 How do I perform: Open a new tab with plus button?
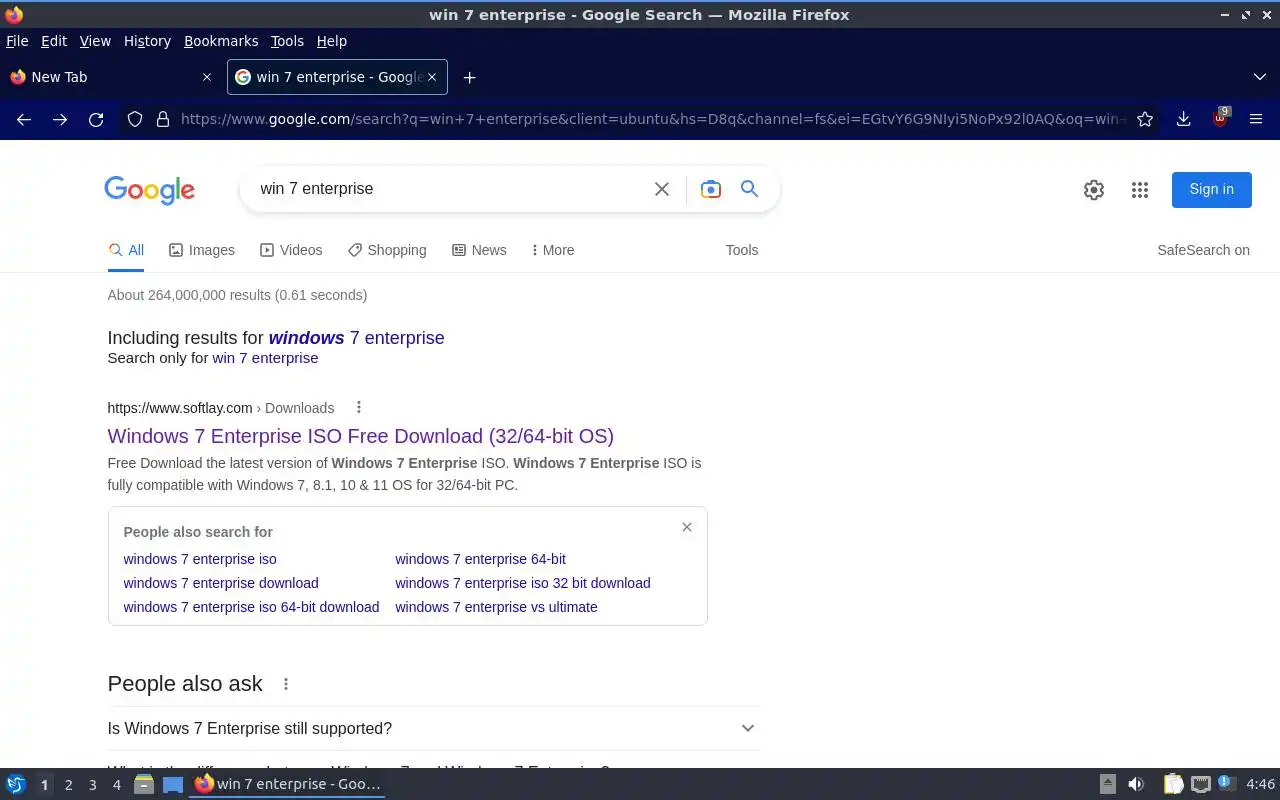point(469,77)
